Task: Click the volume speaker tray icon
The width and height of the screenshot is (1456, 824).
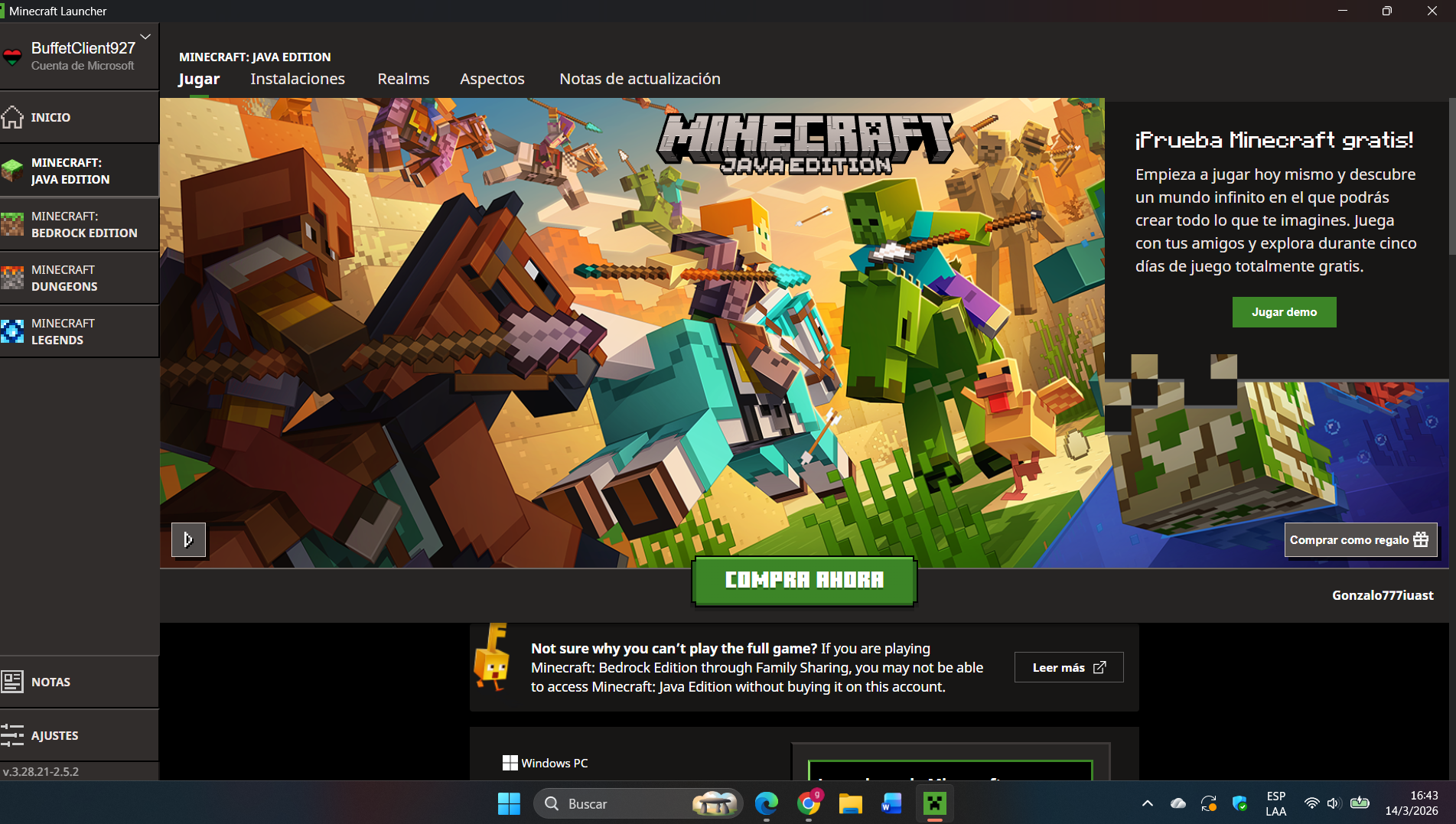Action: [1334, 803]
